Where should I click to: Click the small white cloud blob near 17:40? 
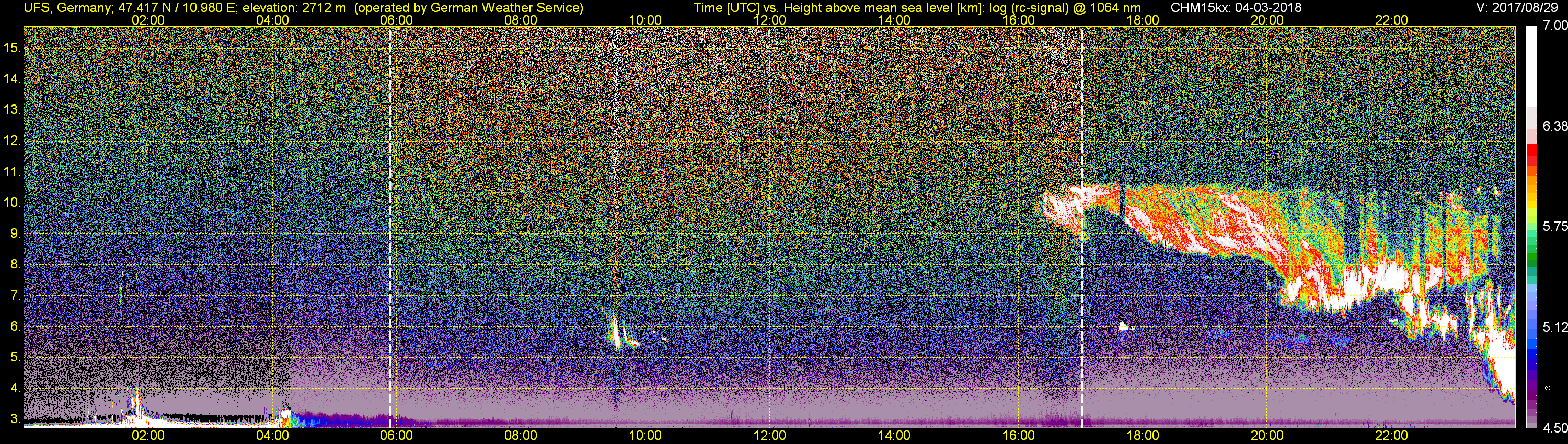(x=1124, y=326)
